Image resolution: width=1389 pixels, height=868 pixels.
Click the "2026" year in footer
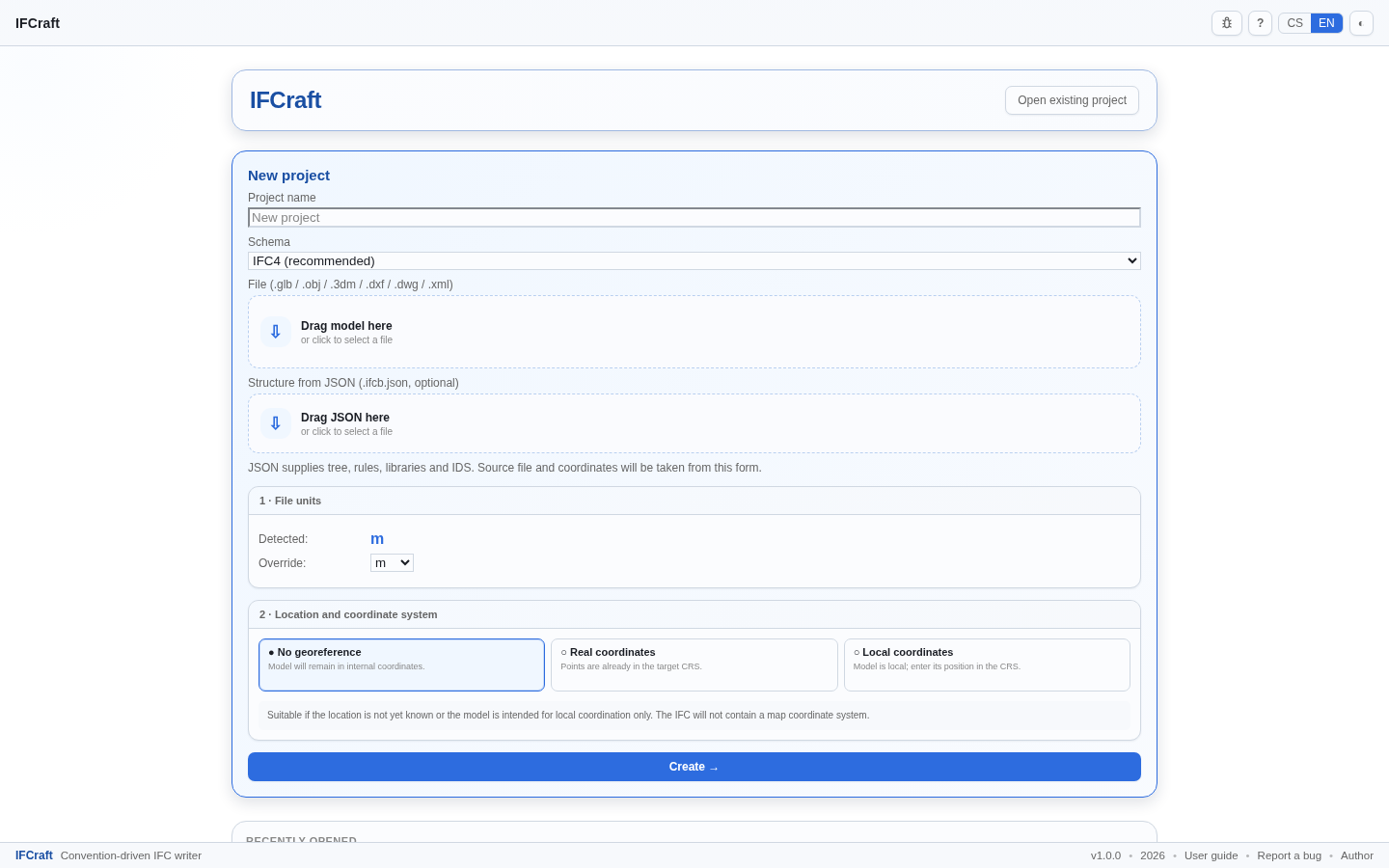[1153, 855]
